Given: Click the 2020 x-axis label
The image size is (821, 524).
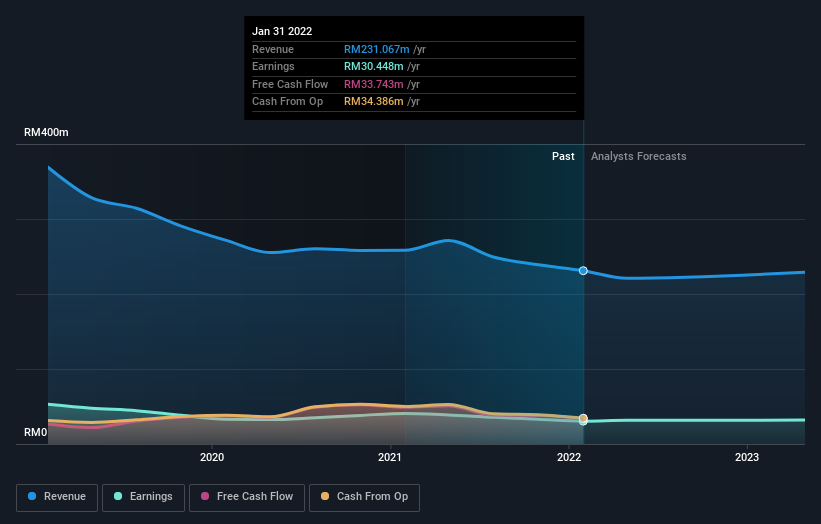Looking at the screenshot, I should [212, 457].
